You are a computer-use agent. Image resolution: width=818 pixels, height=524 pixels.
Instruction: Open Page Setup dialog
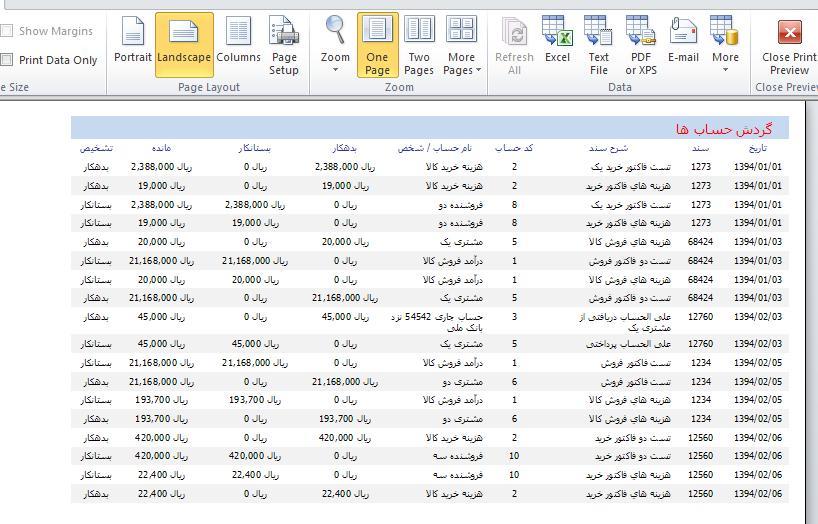click(284, 46)
